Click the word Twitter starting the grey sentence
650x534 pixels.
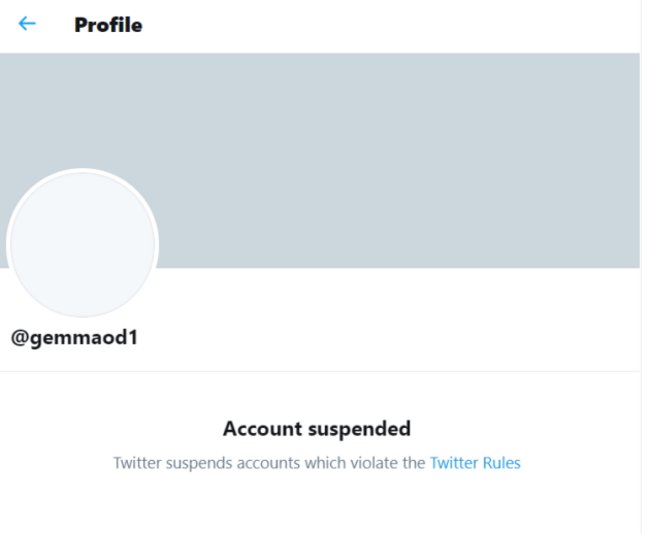click(x=136, y=463)
